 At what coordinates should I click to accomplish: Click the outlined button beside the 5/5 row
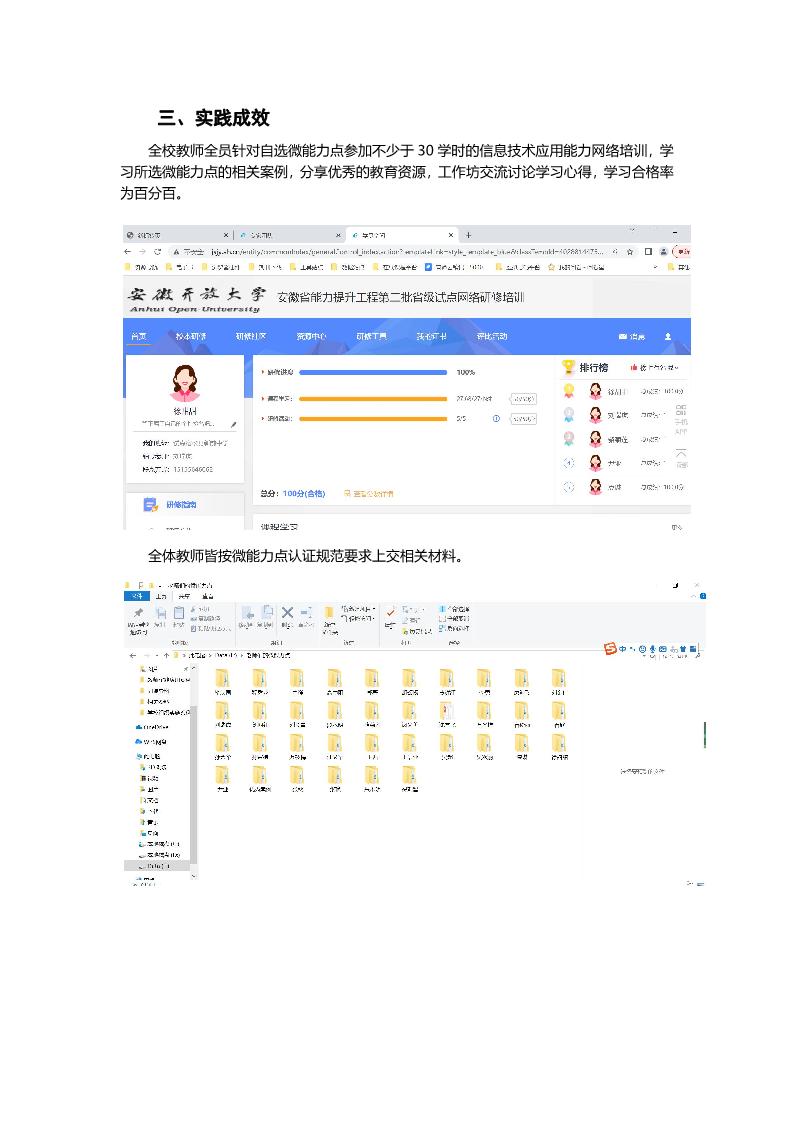[523, 419]
